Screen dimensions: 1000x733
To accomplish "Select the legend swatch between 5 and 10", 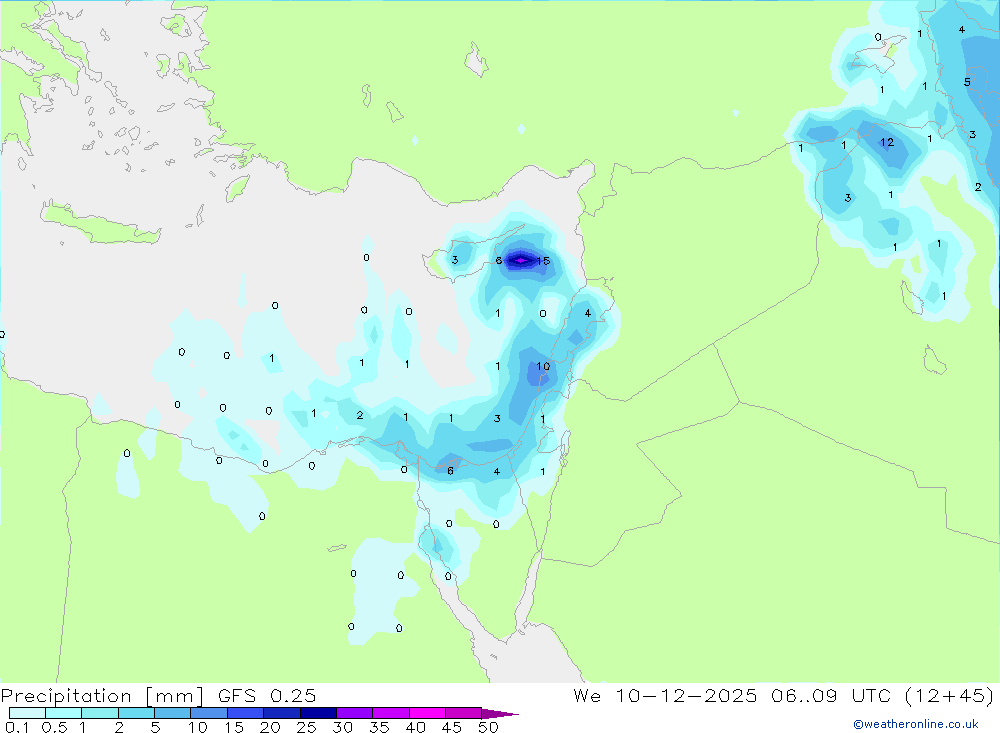I will tap(173, 713).
